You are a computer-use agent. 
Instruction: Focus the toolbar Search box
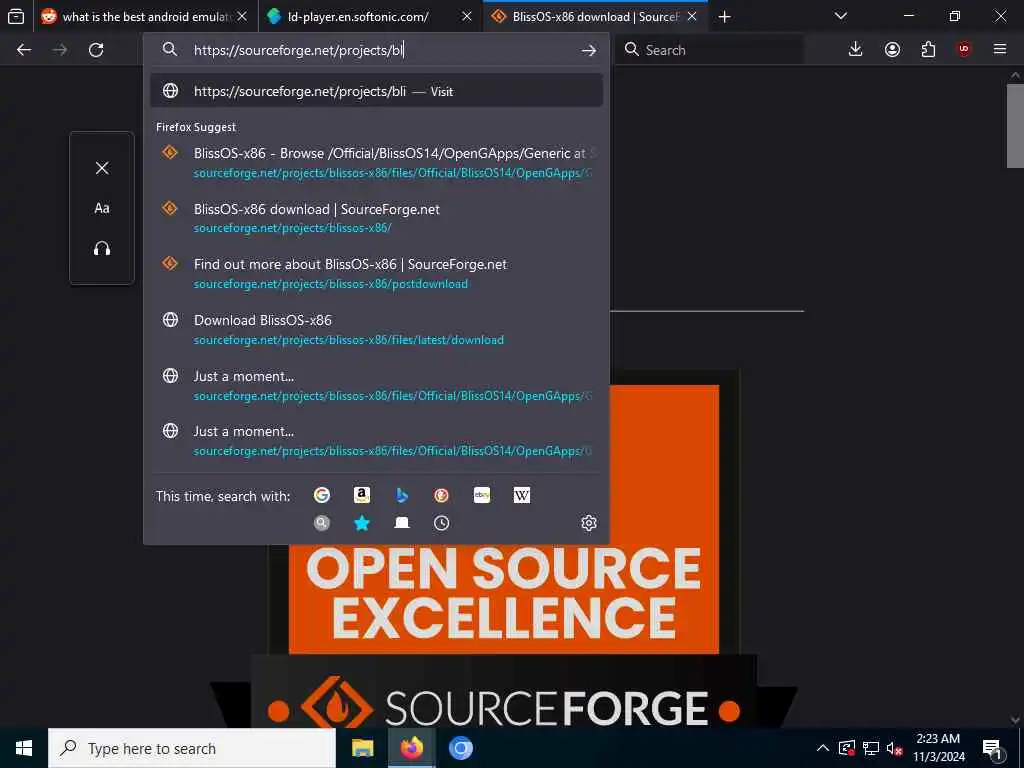coord(711,50)
